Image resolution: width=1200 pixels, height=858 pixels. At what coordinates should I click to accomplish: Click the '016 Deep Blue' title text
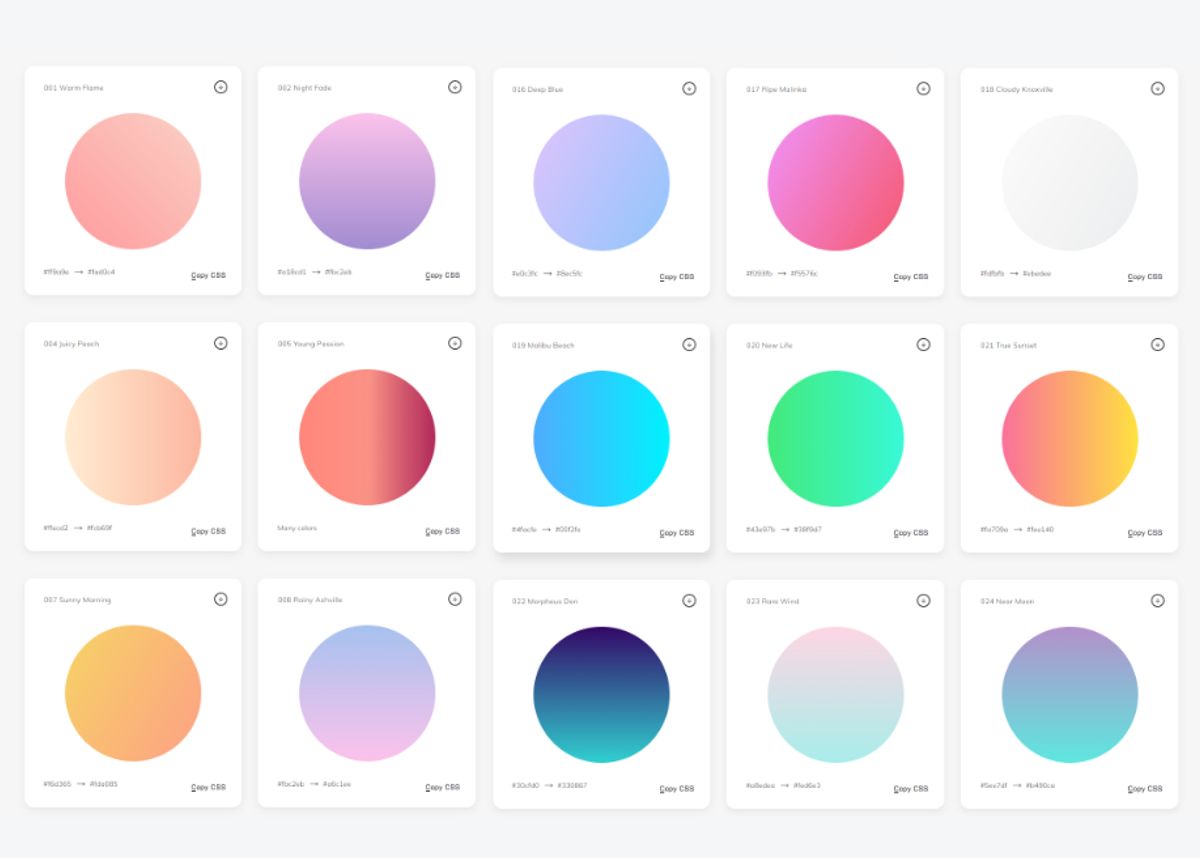537,90
